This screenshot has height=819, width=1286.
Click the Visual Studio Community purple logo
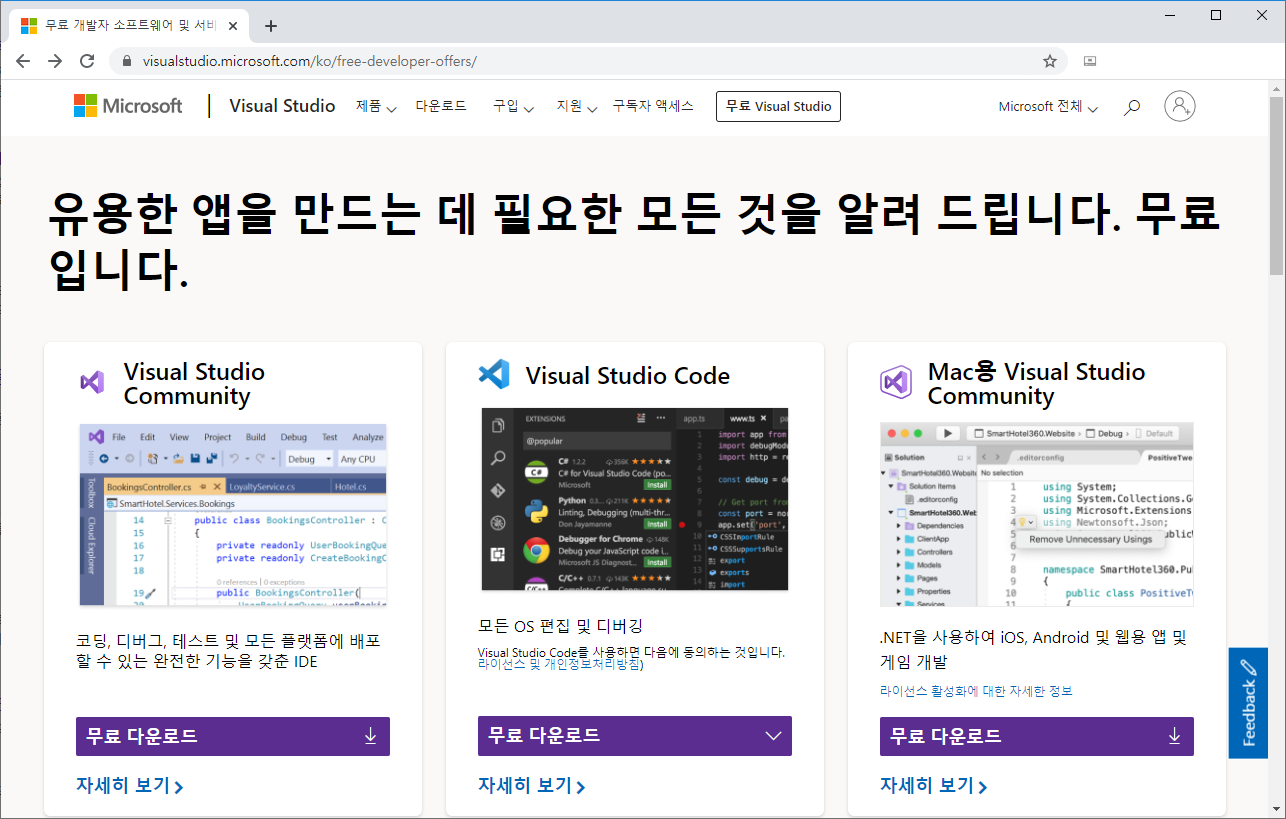[92, 382]
